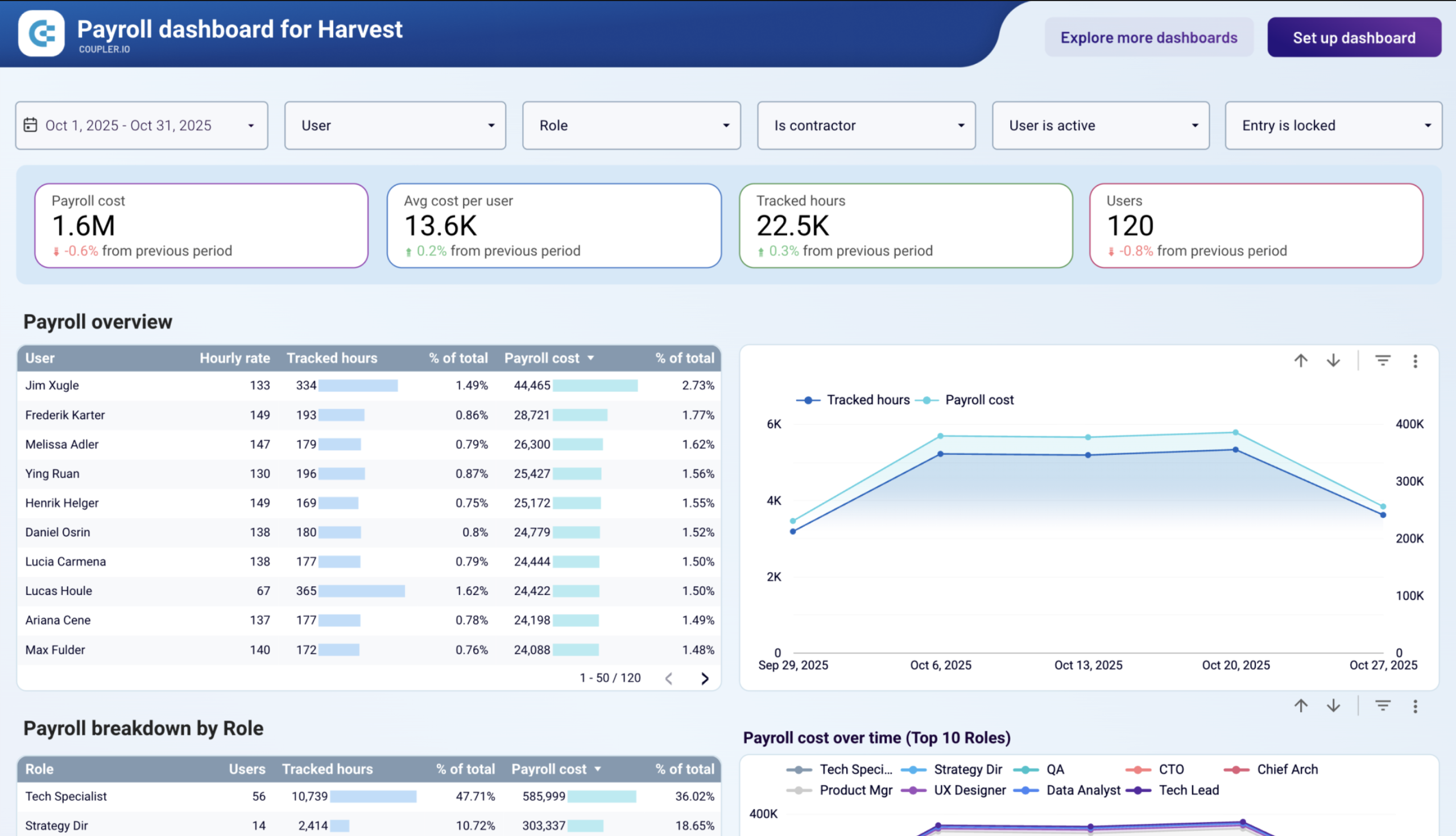Screen dimensions: 1456x836
Task: Click the Explore more dashboards button
Action: pyautogui.click(x=1149, y=37)
